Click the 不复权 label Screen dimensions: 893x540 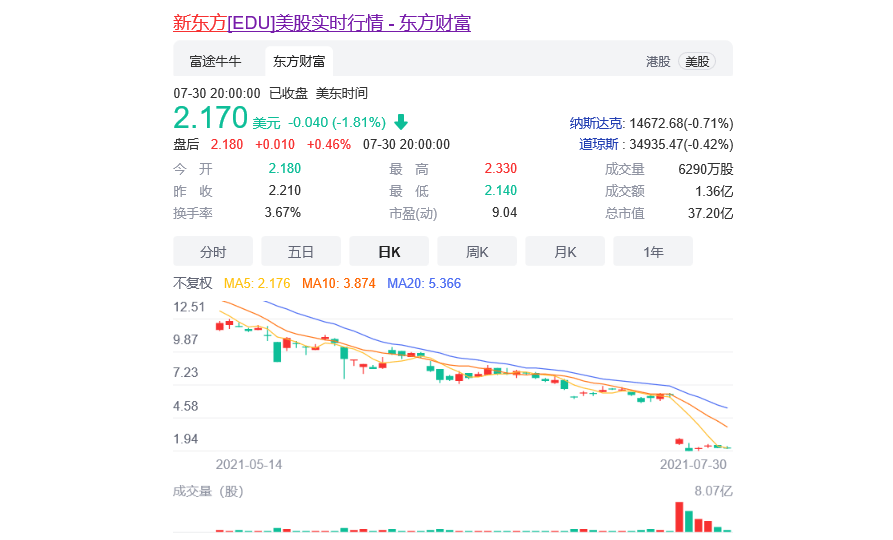coord(192,283)
